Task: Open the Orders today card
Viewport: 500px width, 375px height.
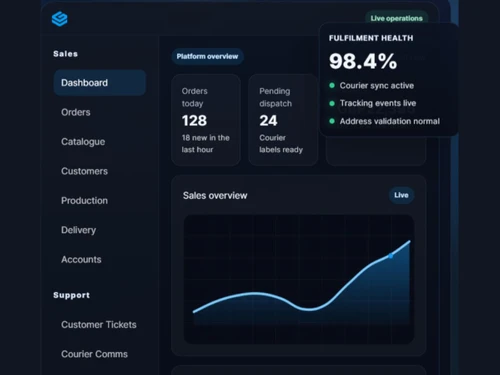Action: 206,120
